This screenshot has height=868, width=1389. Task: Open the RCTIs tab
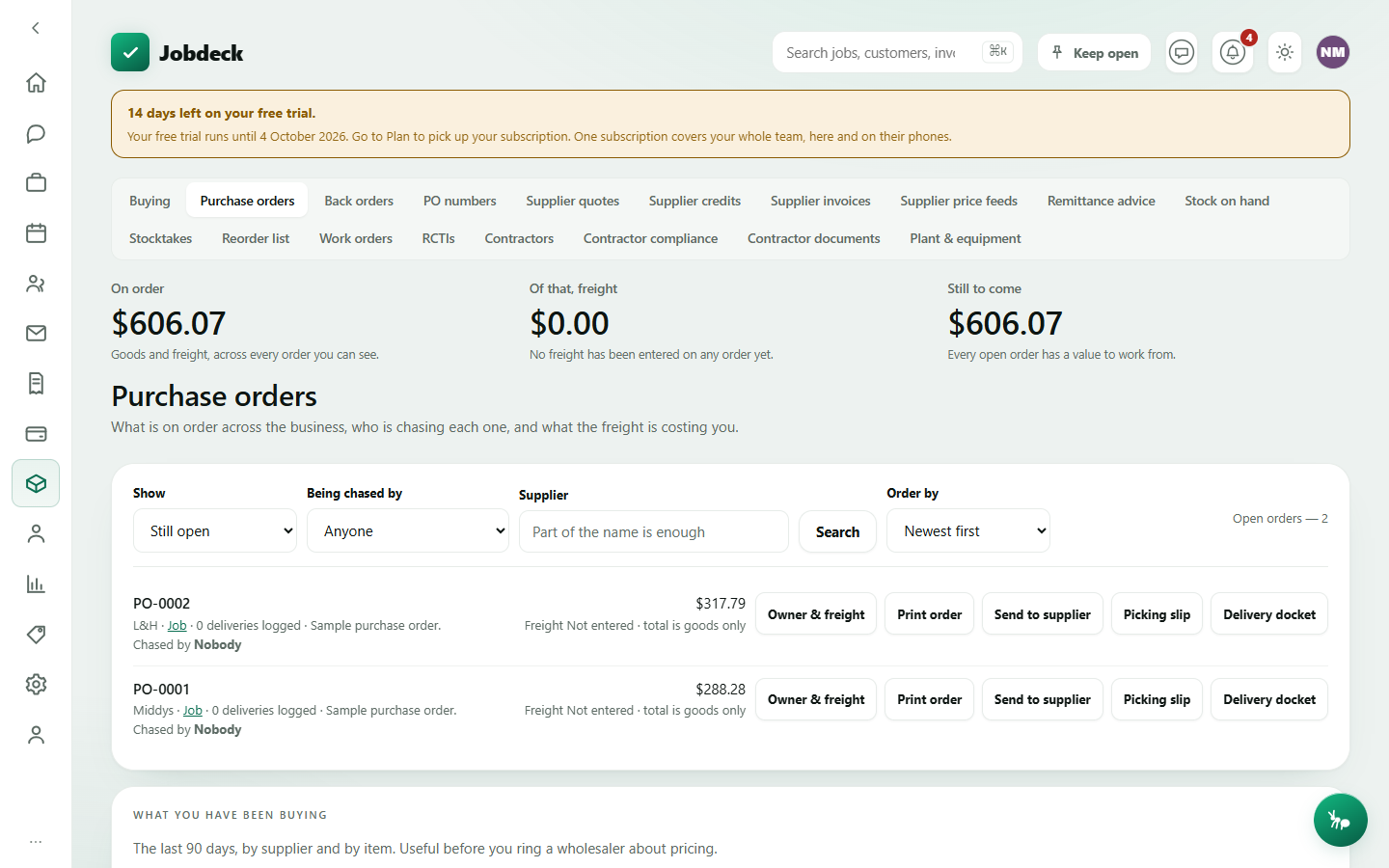point(438,238)
